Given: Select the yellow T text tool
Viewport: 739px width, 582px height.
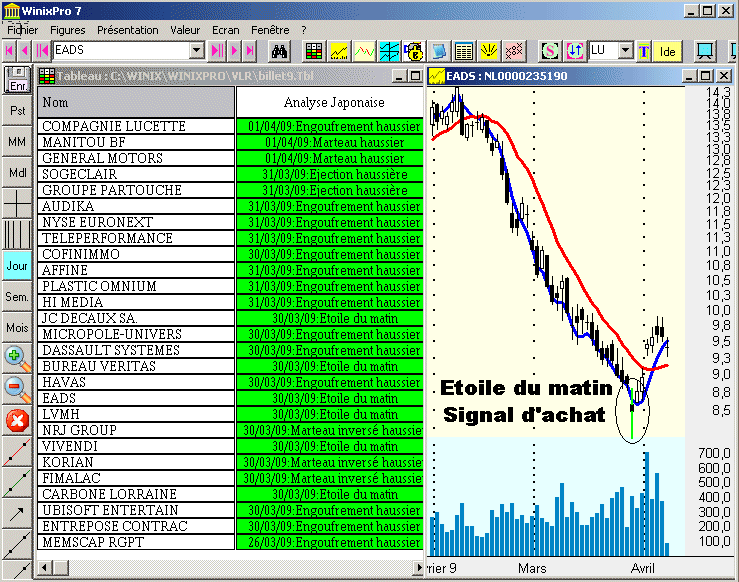Looking at the screenshot, I should tap(644, 51).
